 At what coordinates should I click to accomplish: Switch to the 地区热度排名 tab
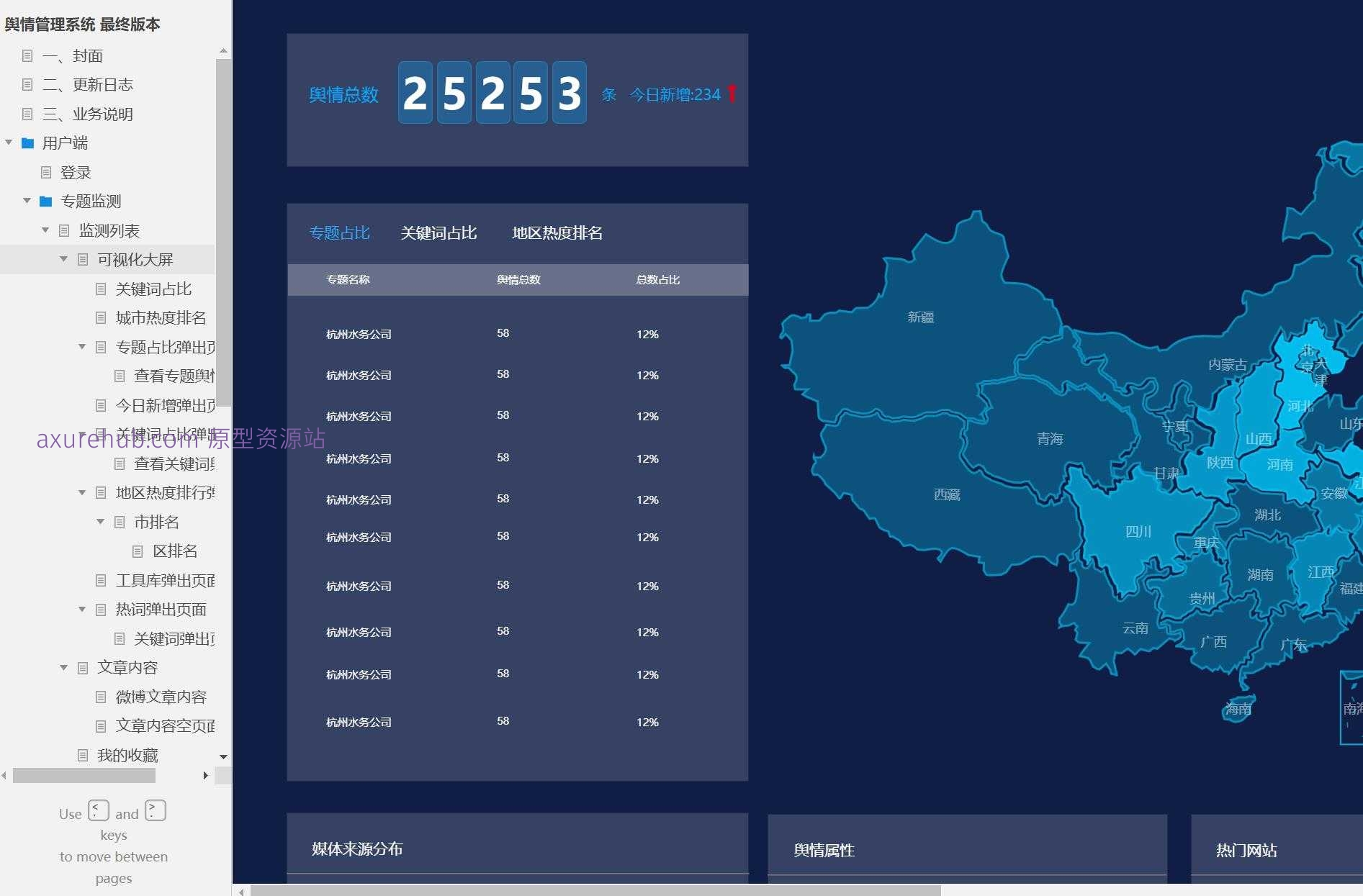pos(557,233)
